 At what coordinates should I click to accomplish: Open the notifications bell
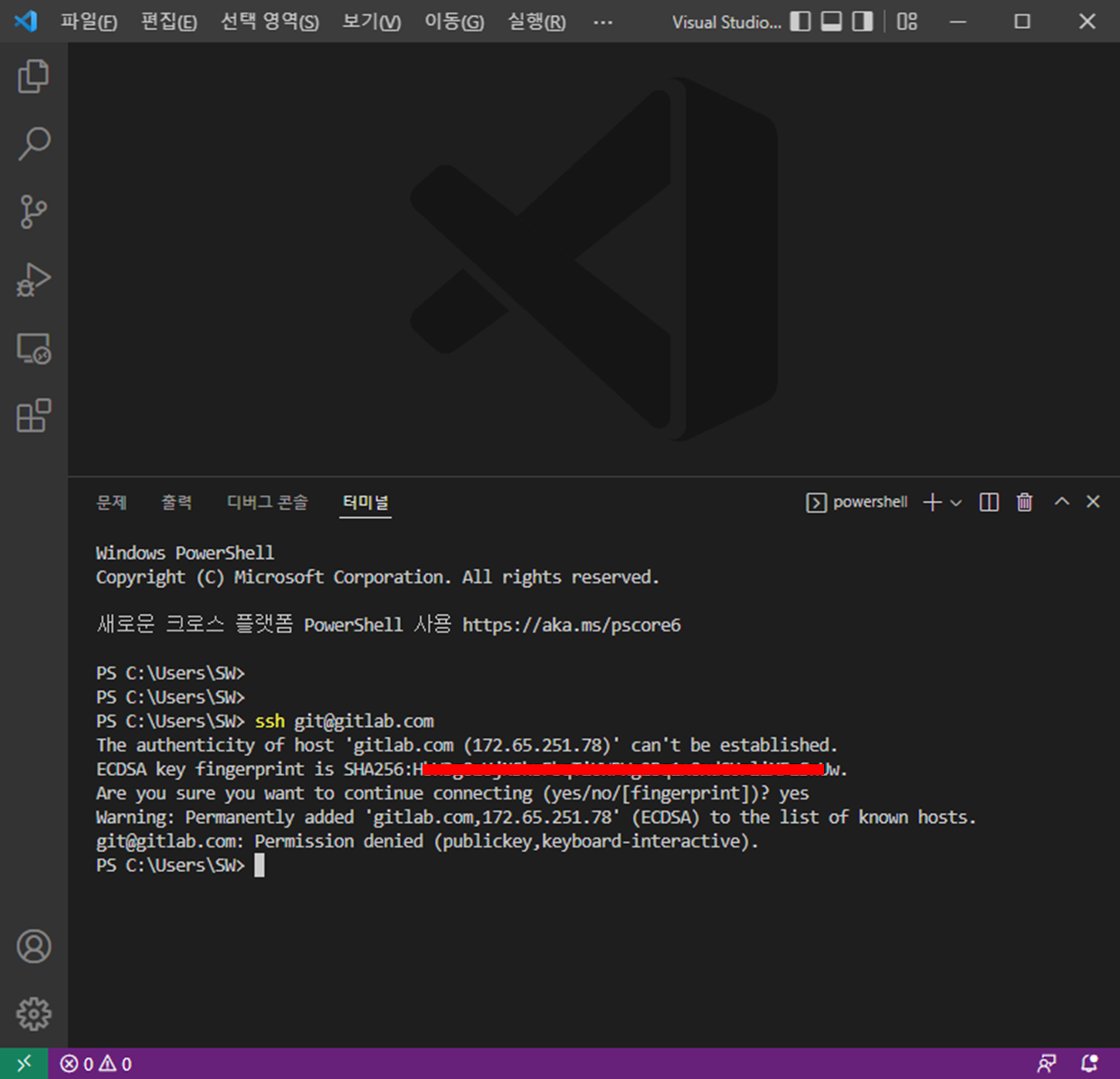(x=1090, y=1064)
